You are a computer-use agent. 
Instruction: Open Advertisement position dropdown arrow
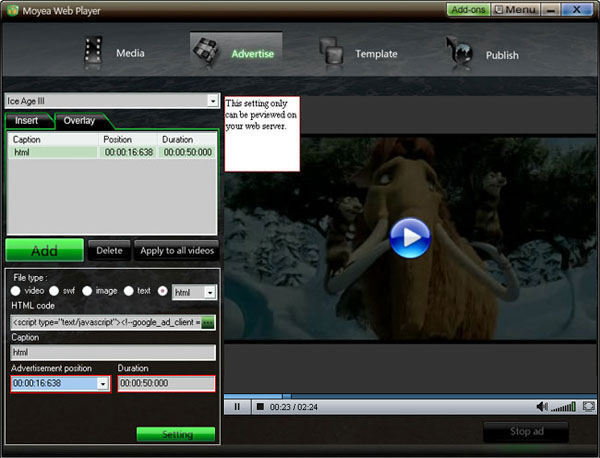pyautogui.click(x=103, y=383)
